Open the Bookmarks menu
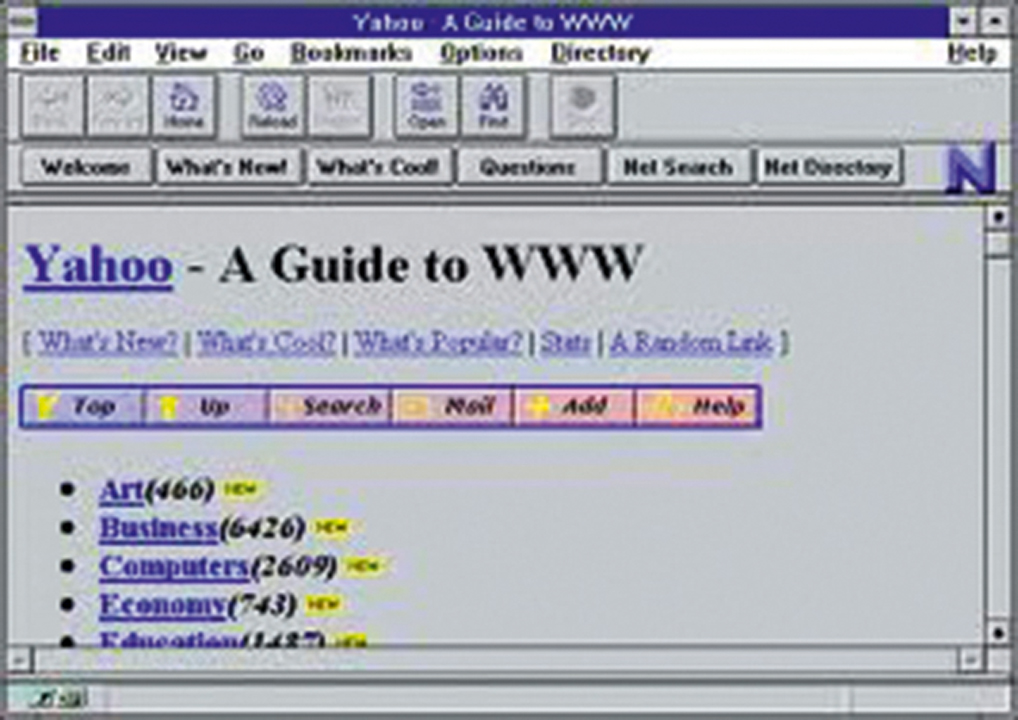 coord(351,53)
